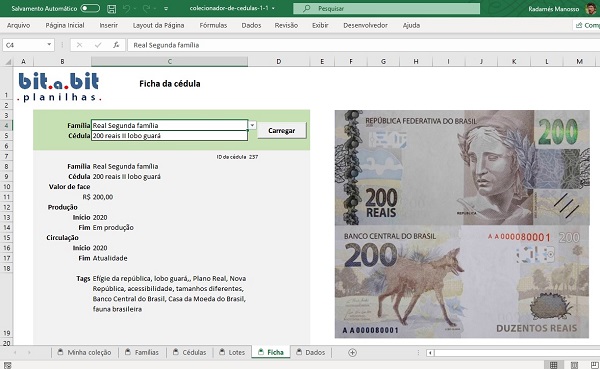Click the 200 reais lobo guará back image
The height and width of the screenshot is (369, 600).
click(462, 282)
